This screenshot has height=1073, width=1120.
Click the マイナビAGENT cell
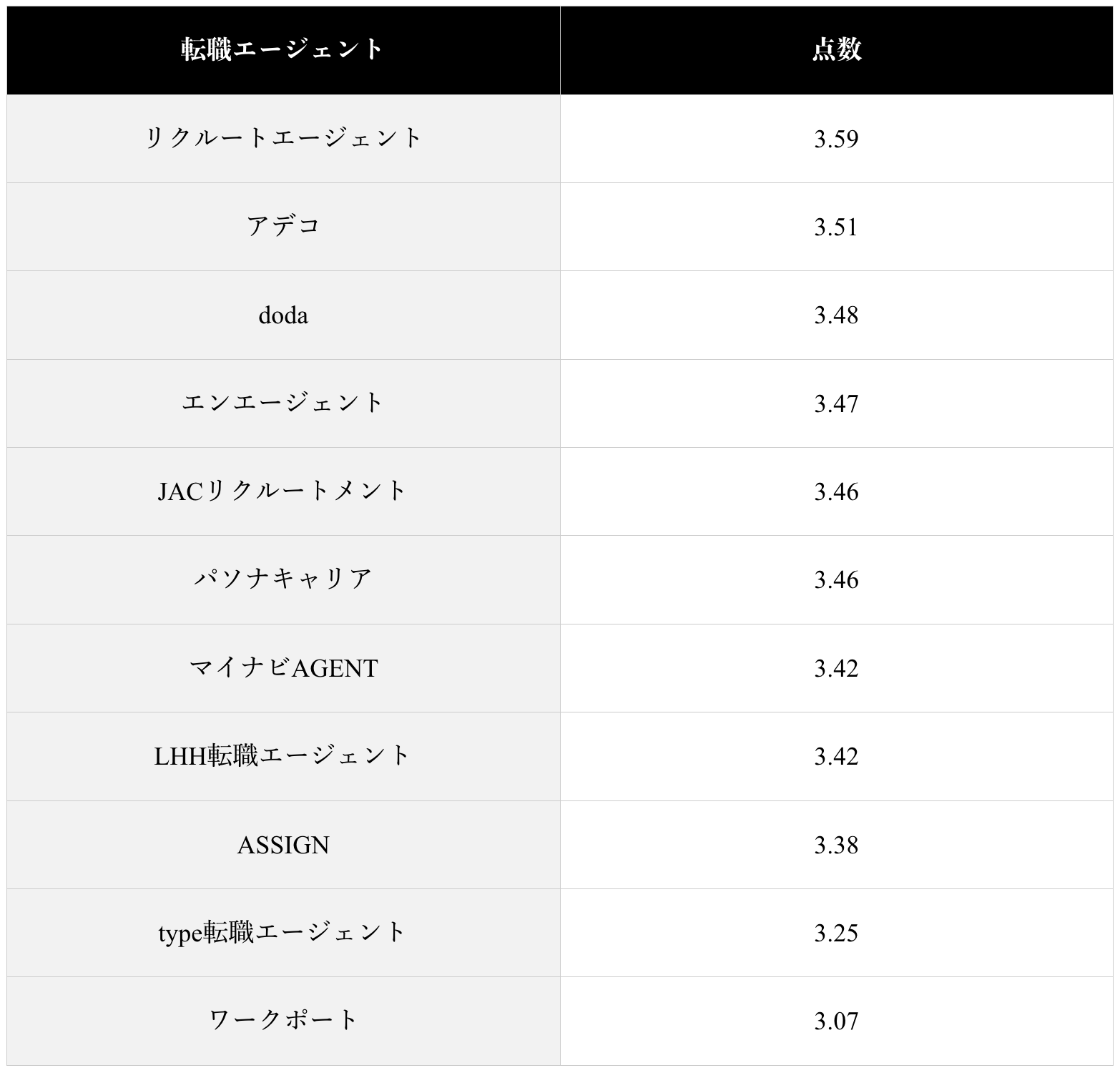[283, 668]
